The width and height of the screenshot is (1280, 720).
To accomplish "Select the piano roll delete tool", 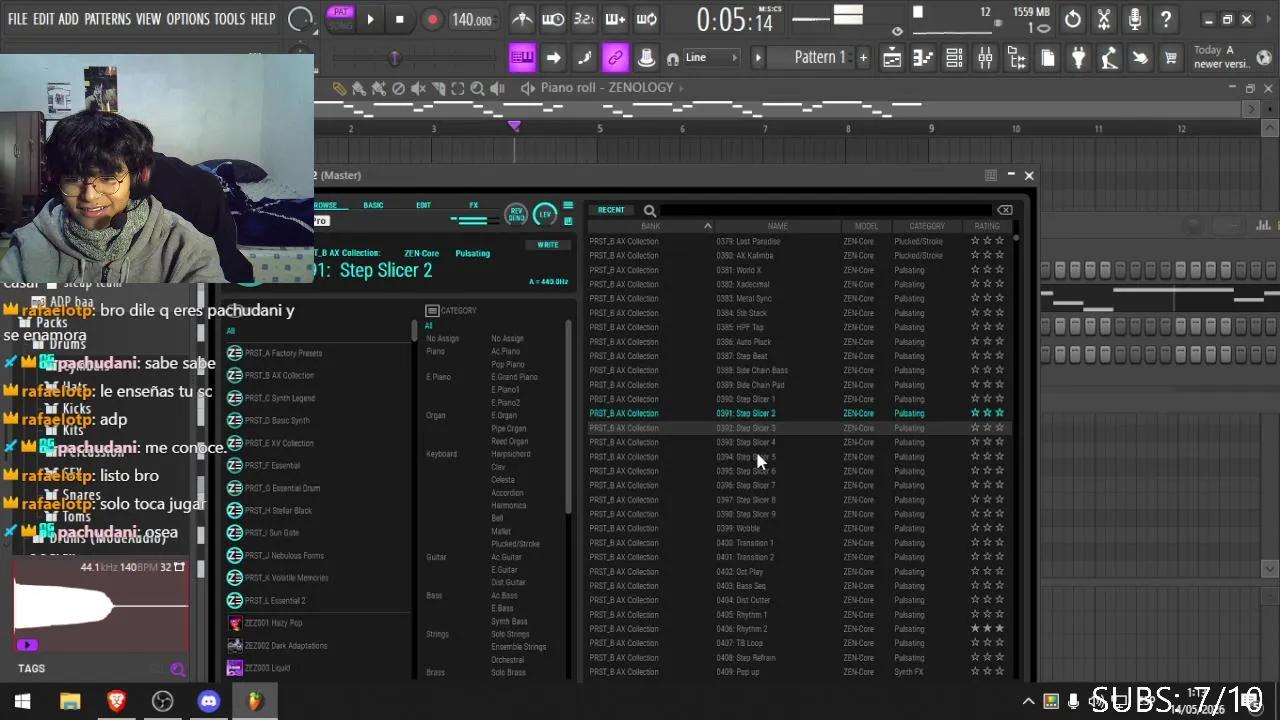I will 398,88.
